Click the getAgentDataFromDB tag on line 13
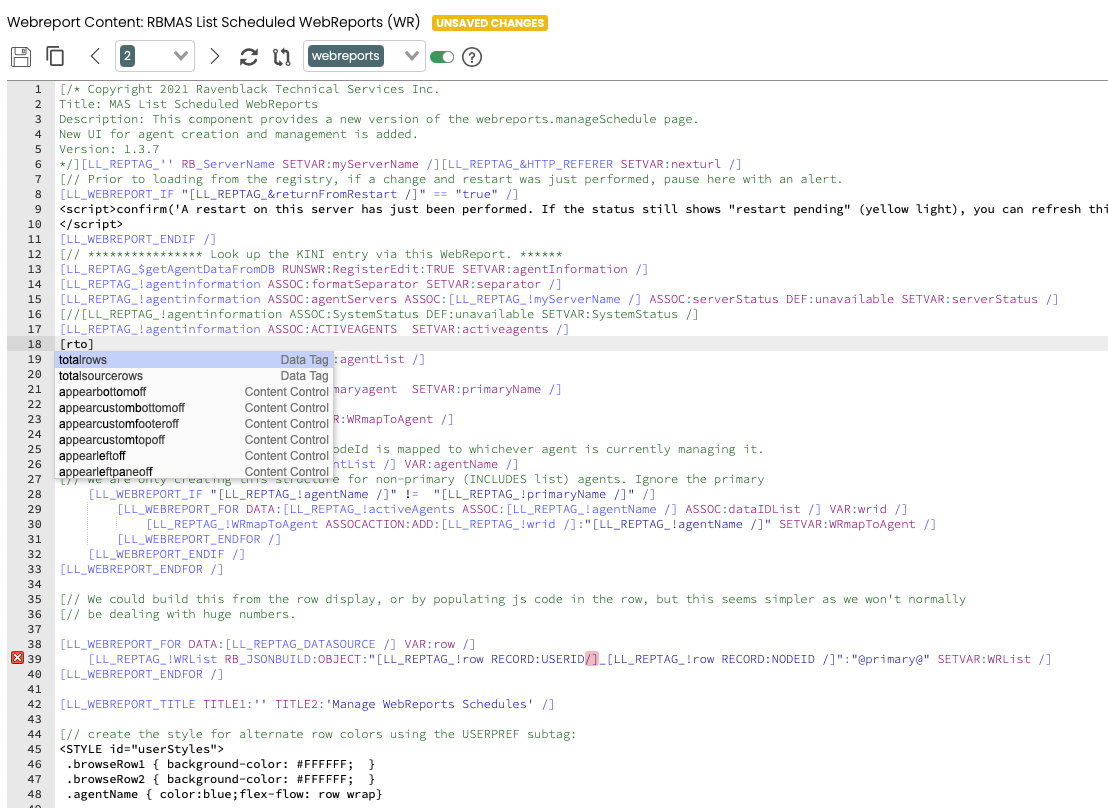The height and width of the screenshot is (808, 1108). (x=353, y=269)
